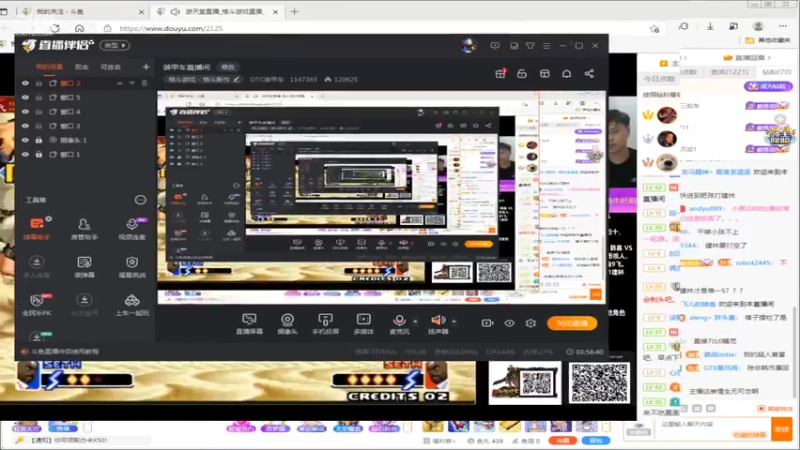Click the 修改 edit button beside room title
The width and height of the screenshot is (800, 450).
click(228, 67)
